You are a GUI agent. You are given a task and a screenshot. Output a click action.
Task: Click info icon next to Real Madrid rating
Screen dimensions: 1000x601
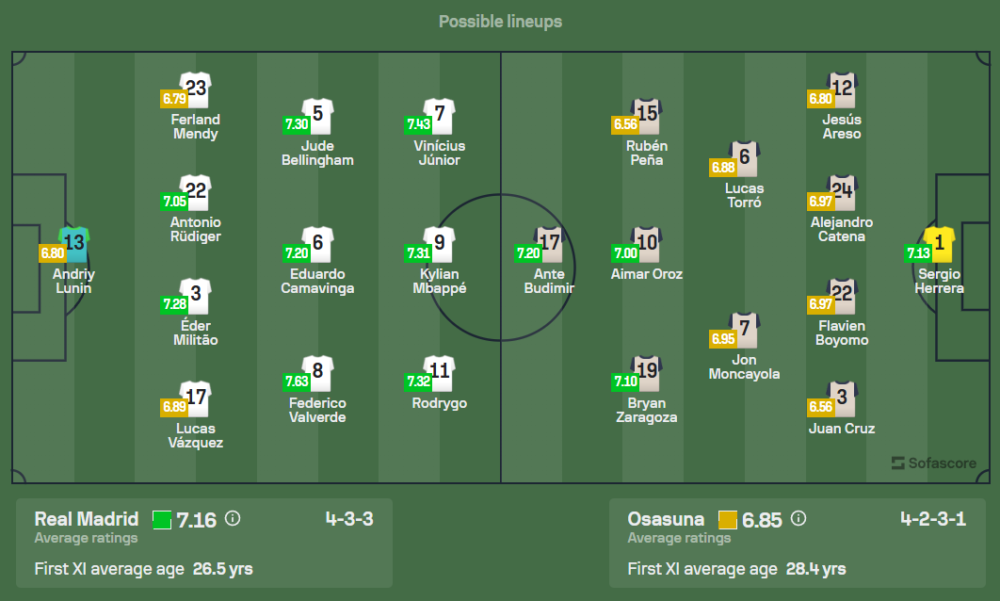pos(233,519)
